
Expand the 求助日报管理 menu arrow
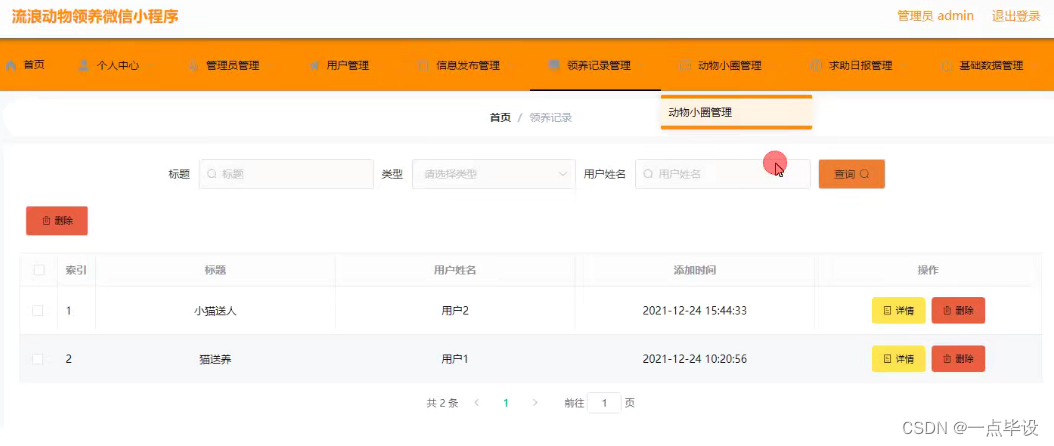pos(902,66)
